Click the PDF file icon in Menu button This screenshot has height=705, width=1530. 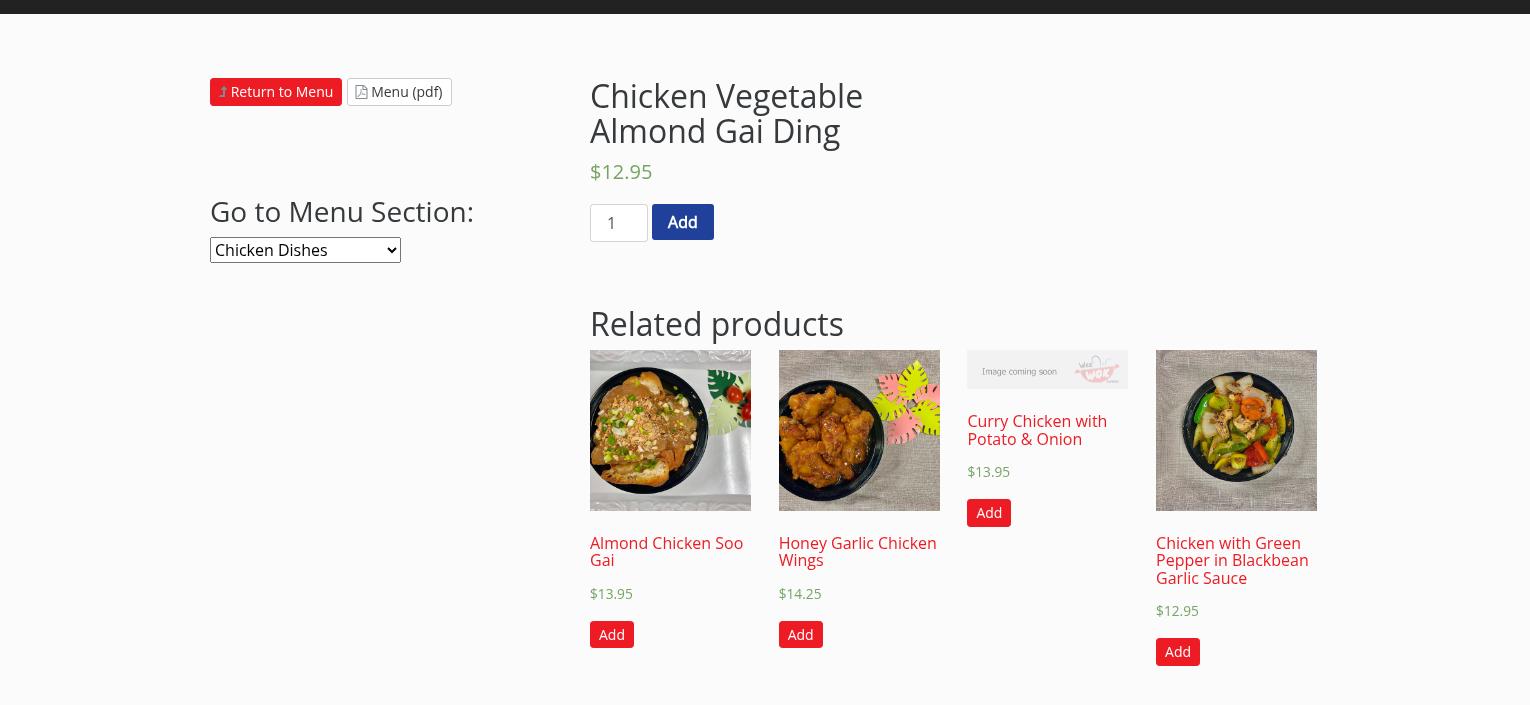[361, 92]
